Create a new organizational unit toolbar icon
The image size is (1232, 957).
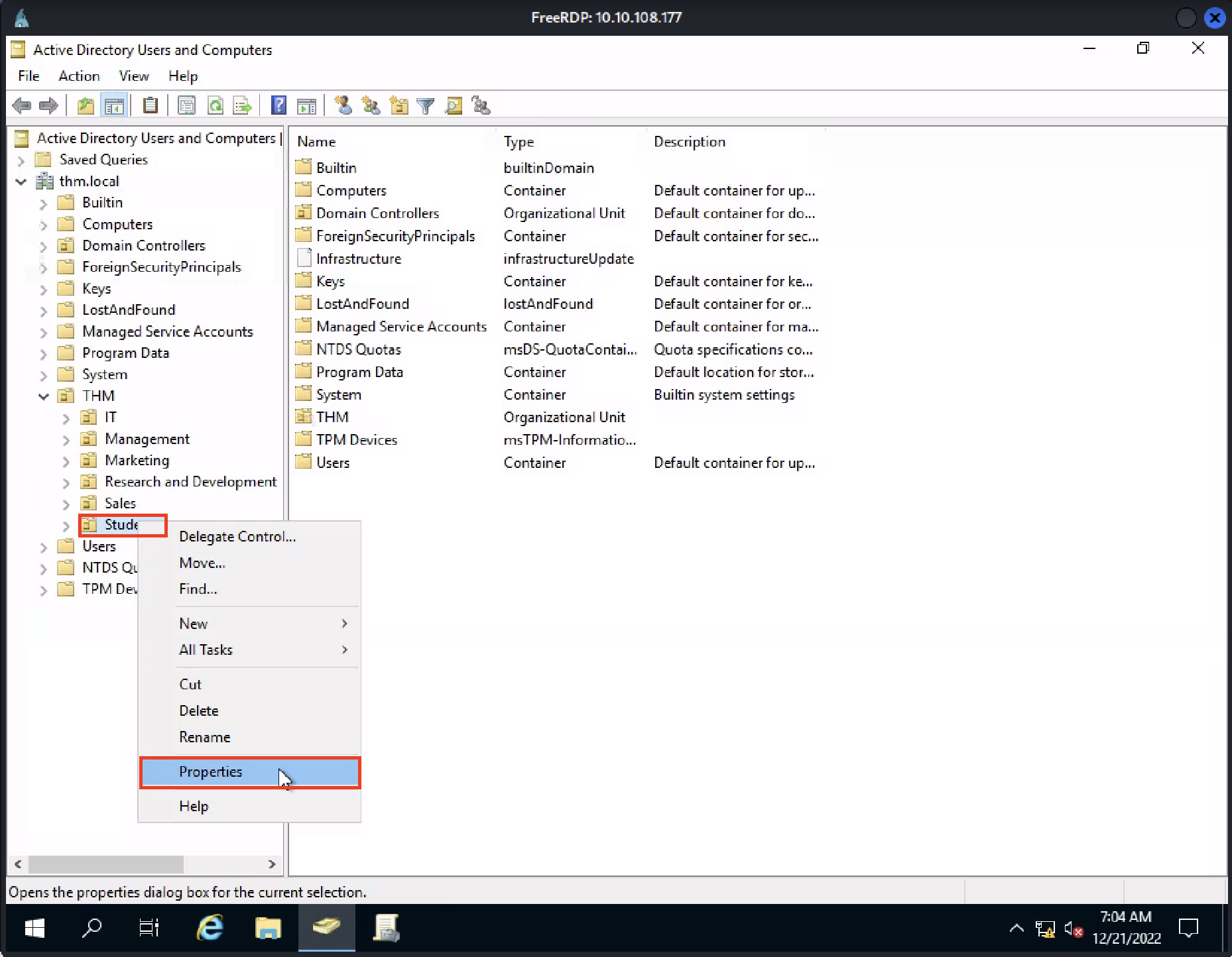click(399, 105)
